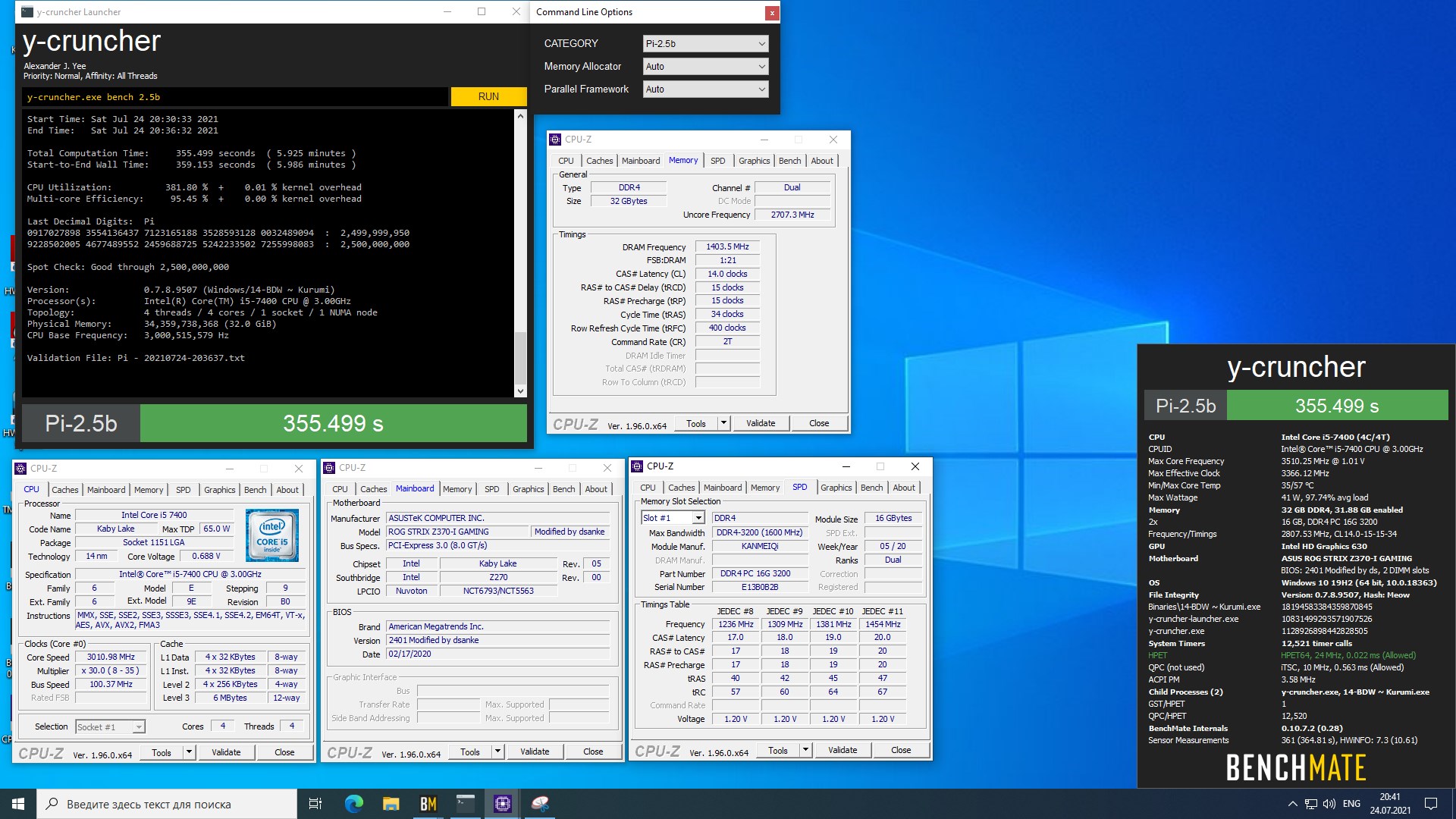Open the CATEGORY dropdown showing Pi-2.5b

[x=705, y=44]
